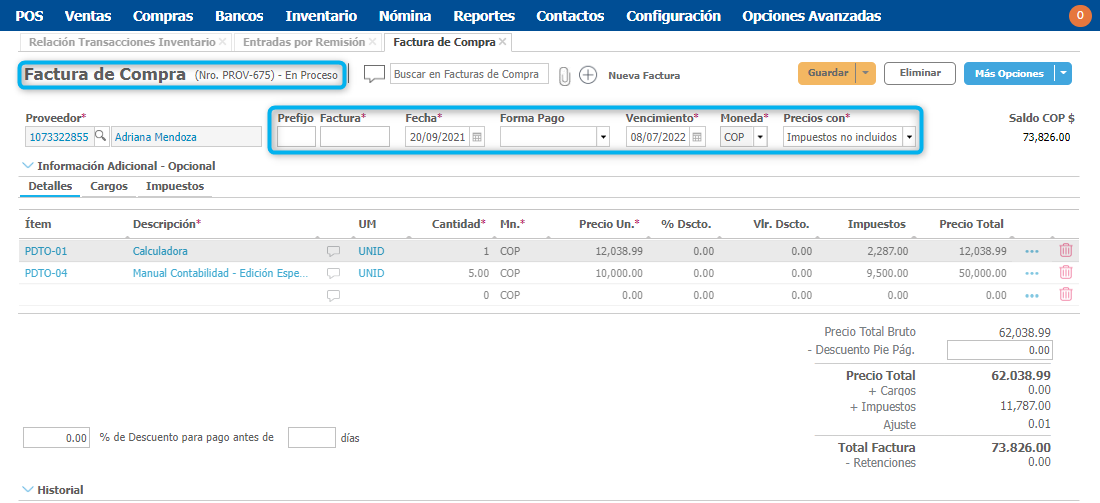Open calendar picker for Fecha field

[x=477, y=137]
